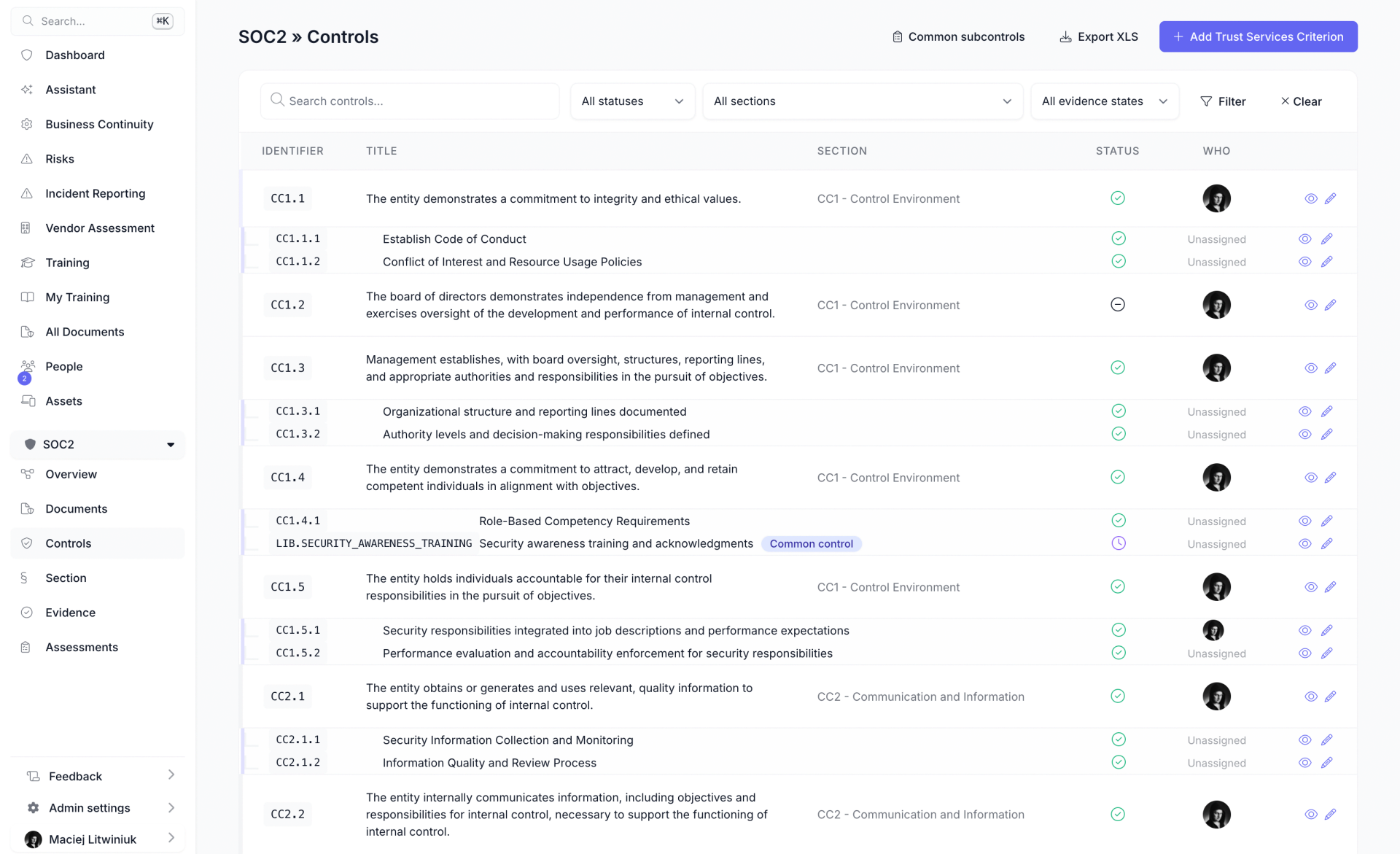Click the edit pencil for CC1.5
Viewport: 1400px width, 854px height.
click(1330, 586)
